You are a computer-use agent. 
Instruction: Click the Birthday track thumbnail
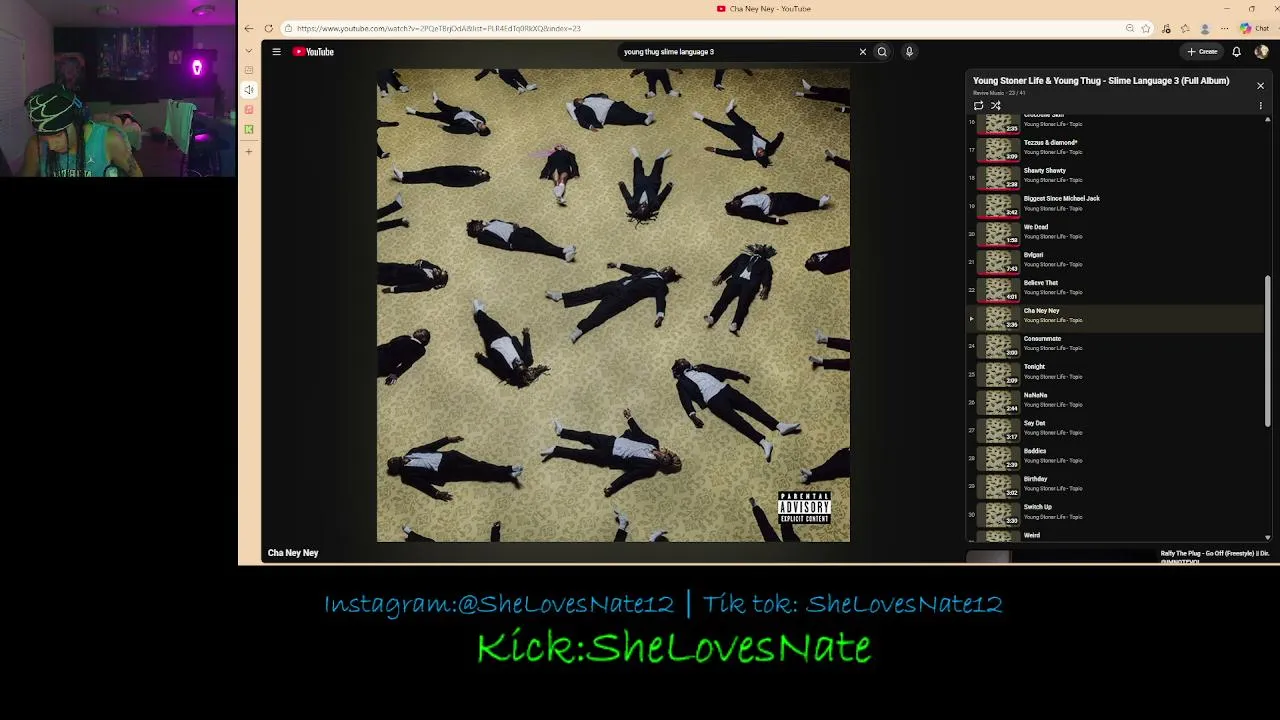coord(998,487)
